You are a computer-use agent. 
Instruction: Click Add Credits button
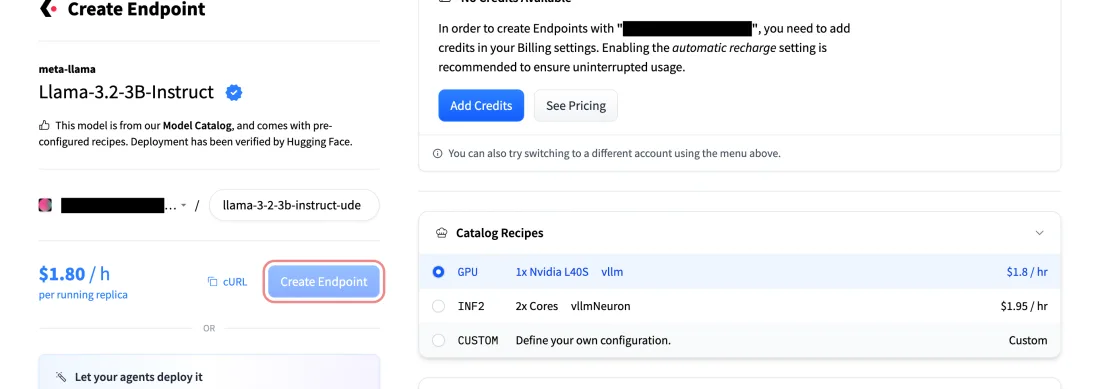click(481, 105)
